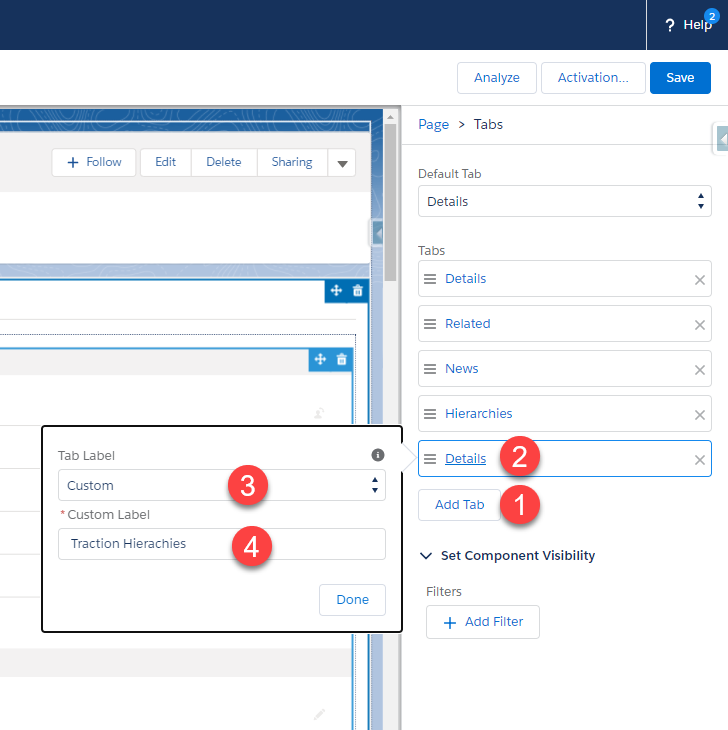Remove the first Details tab
The width and height of the screenshot is (728, 730).
tap(700, 280)
